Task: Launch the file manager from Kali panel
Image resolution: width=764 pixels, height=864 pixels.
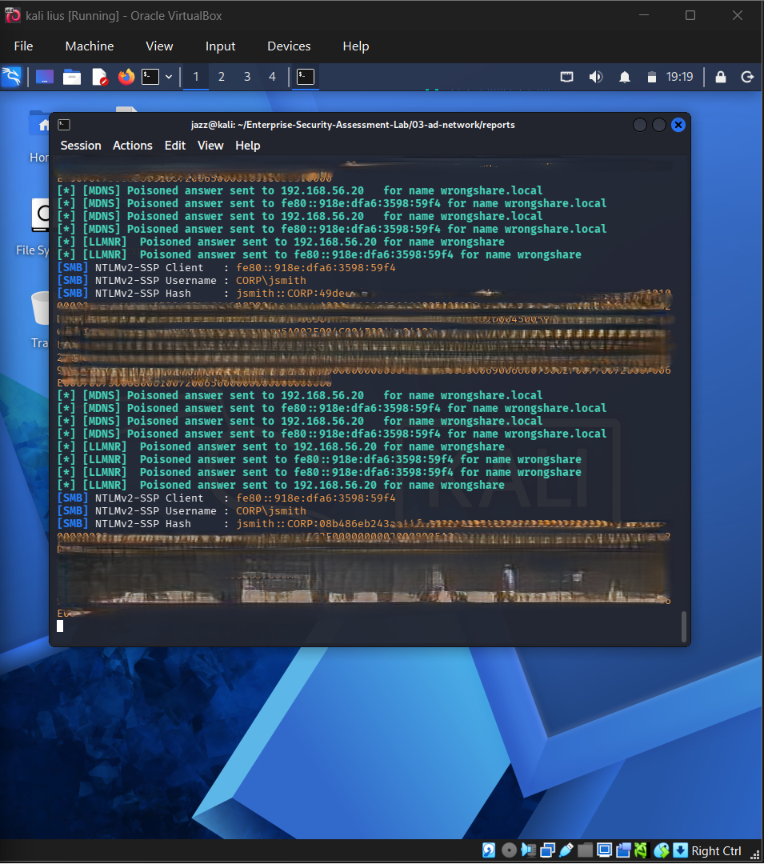Action: [72, 77]
